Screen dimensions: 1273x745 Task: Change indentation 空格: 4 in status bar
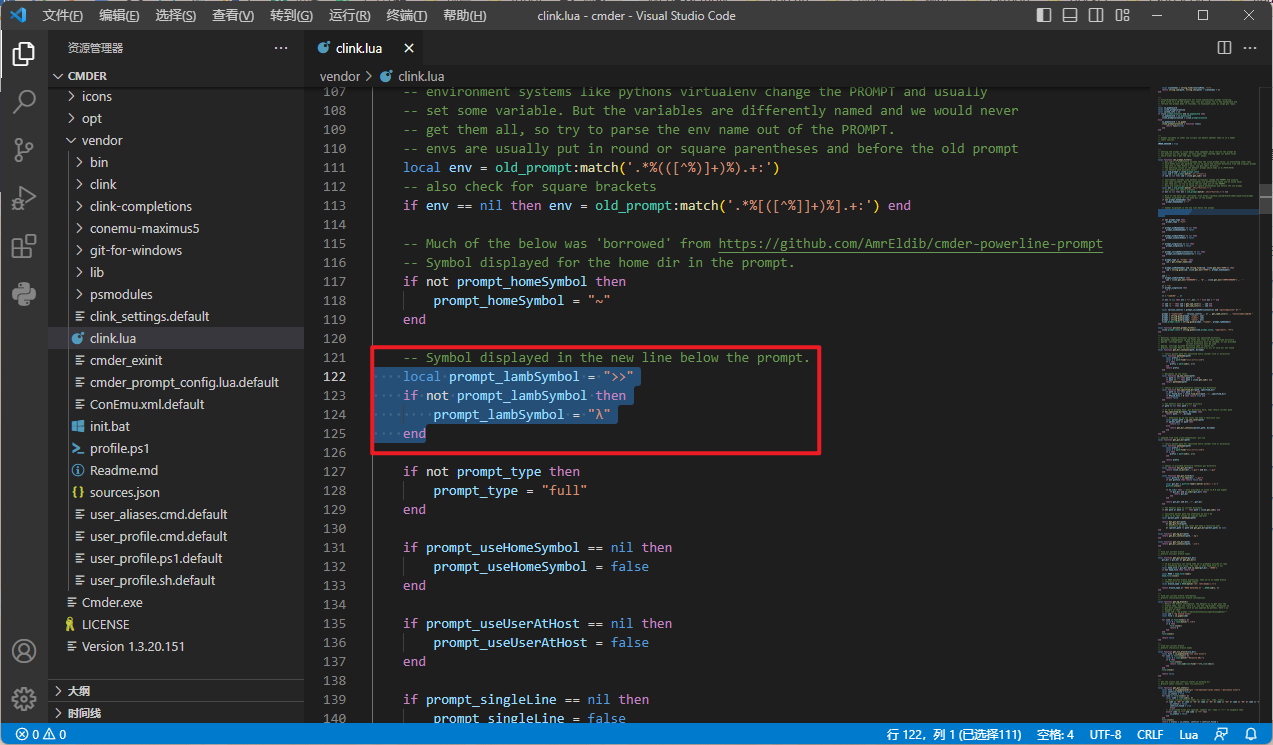pos(1055,734)
